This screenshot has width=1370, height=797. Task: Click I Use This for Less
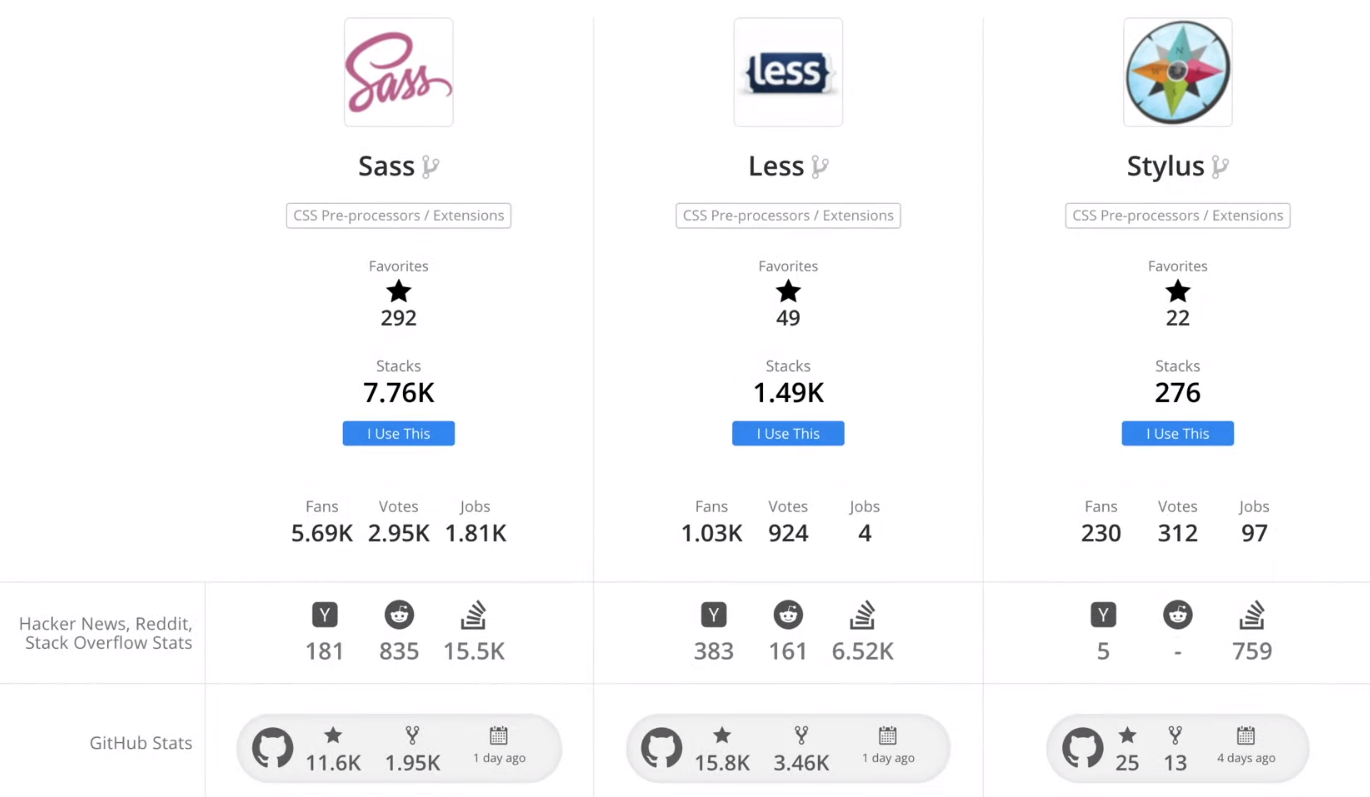tap(788, 433)
